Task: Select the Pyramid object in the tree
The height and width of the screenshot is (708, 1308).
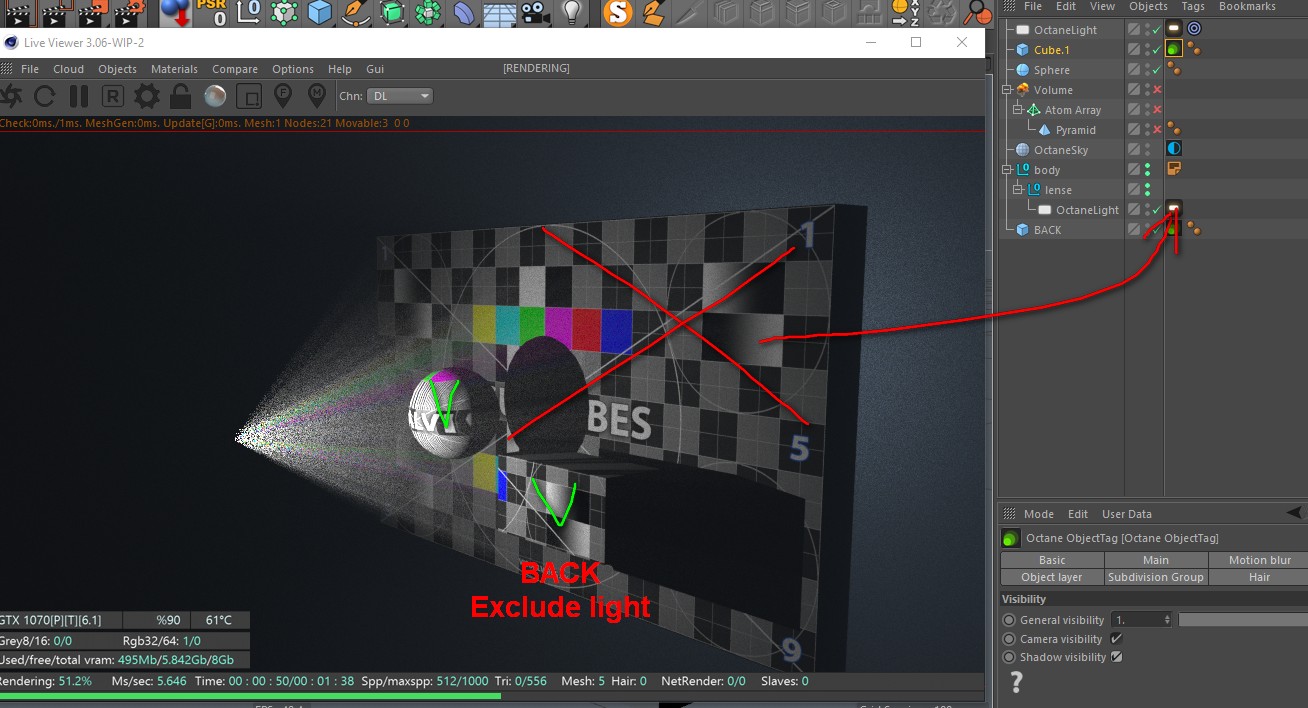Action: pyautogui.click(x=1075, y=130)
